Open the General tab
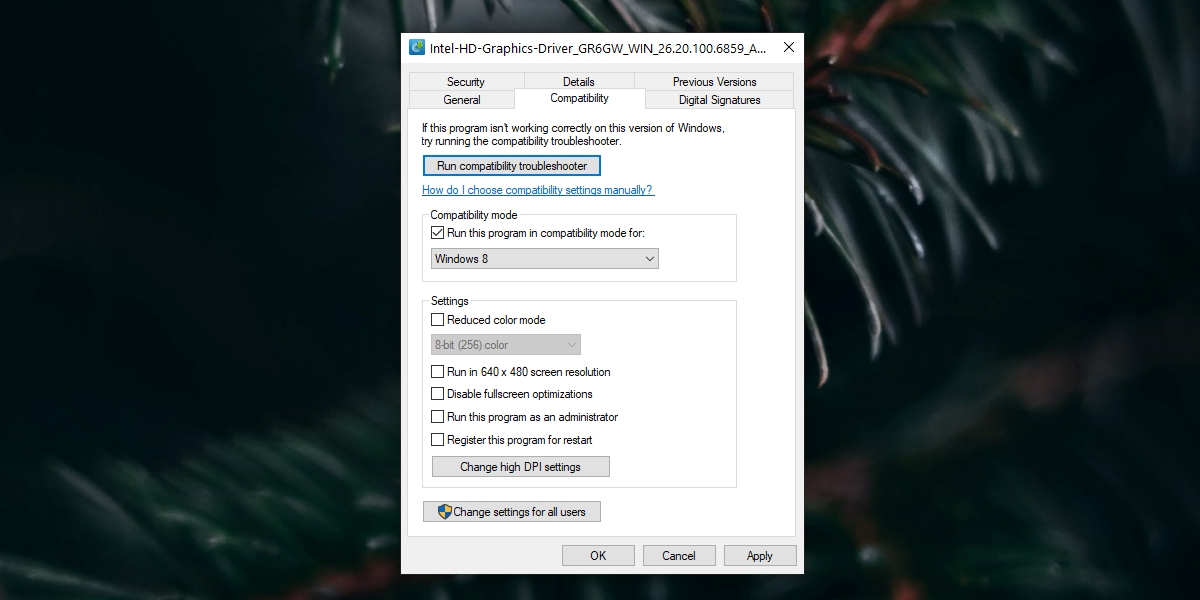Image resolution: width=1200 pixels, height=600 pixels. tap(462, 100)
